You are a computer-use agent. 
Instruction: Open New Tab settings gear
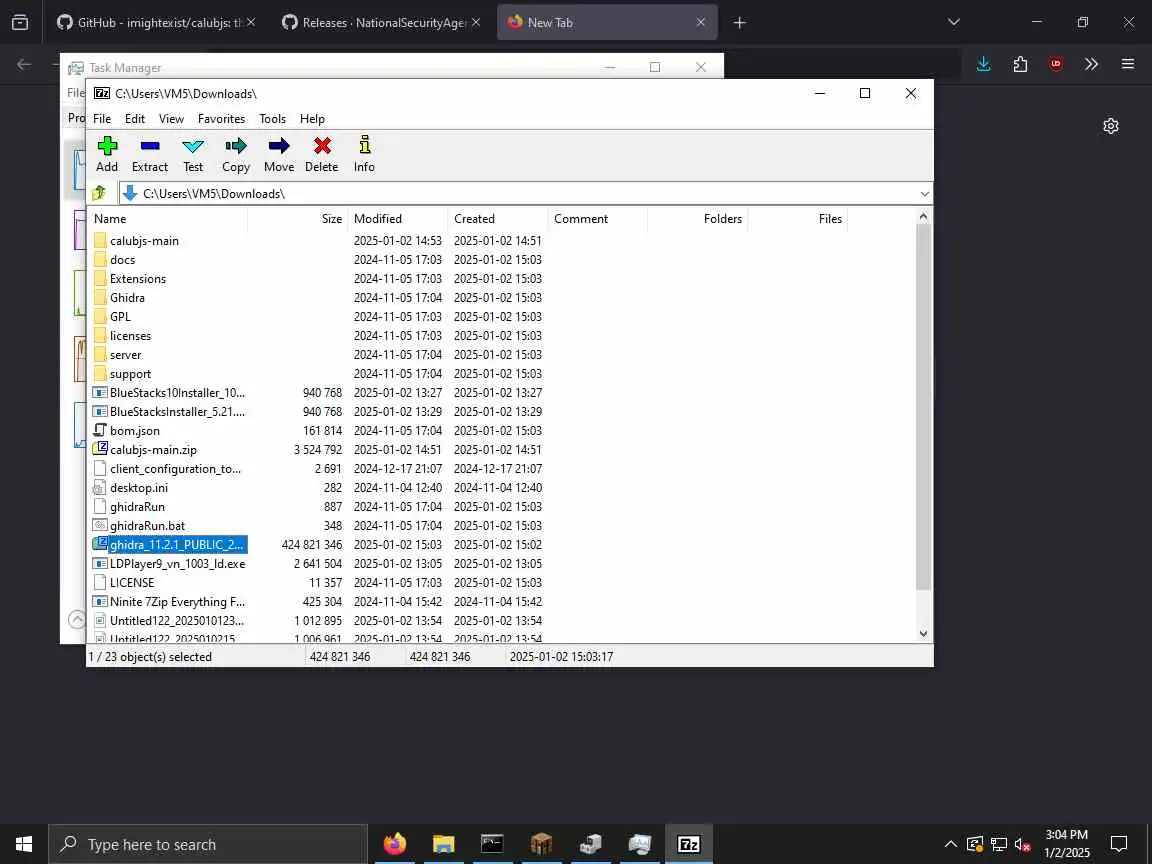click(x=1111, y=126)
